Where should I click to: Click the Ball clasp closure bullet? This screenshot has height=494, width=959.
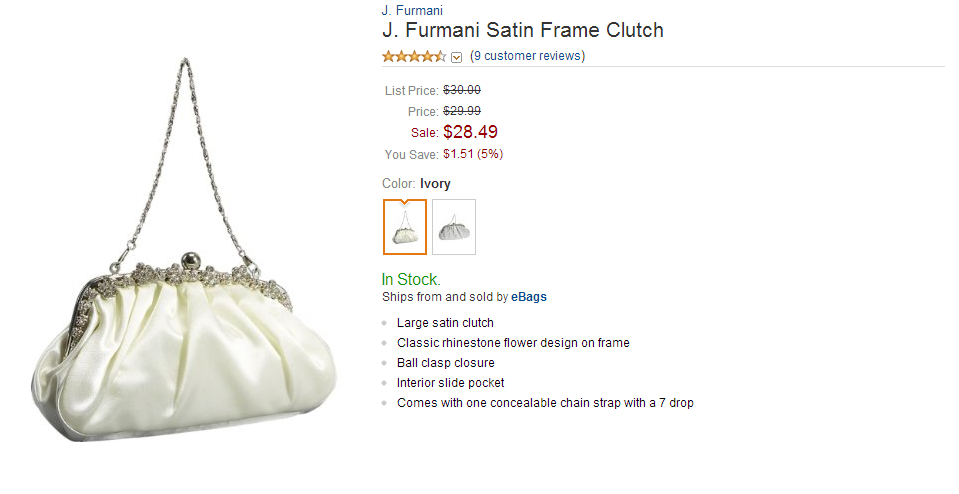[445, 363]
